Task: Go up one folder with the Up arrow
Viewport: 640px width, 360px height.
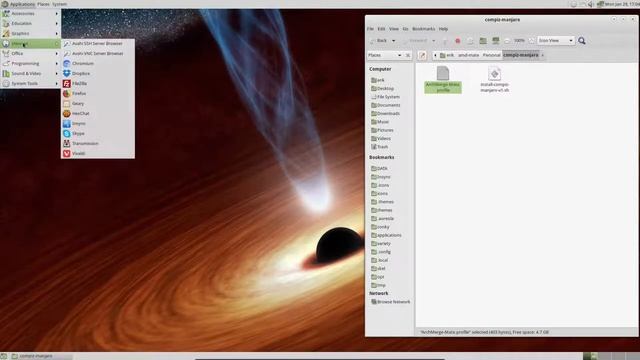Action: click(x=445, y=41)
